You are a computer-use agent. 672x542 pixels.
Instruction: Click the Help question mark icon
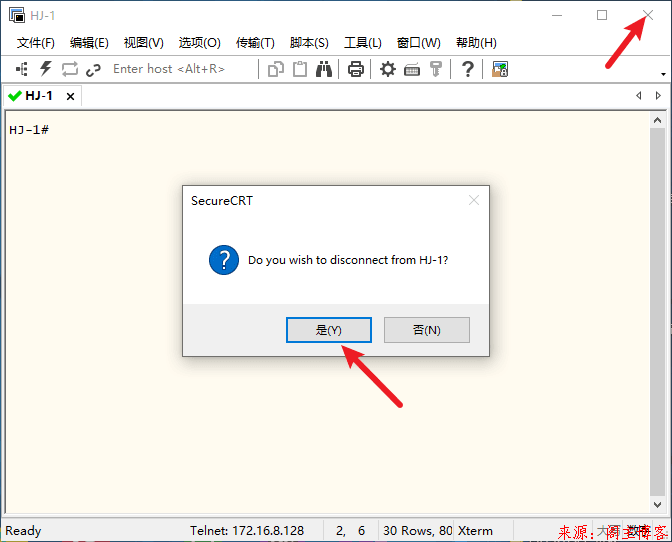click(467, 69)
